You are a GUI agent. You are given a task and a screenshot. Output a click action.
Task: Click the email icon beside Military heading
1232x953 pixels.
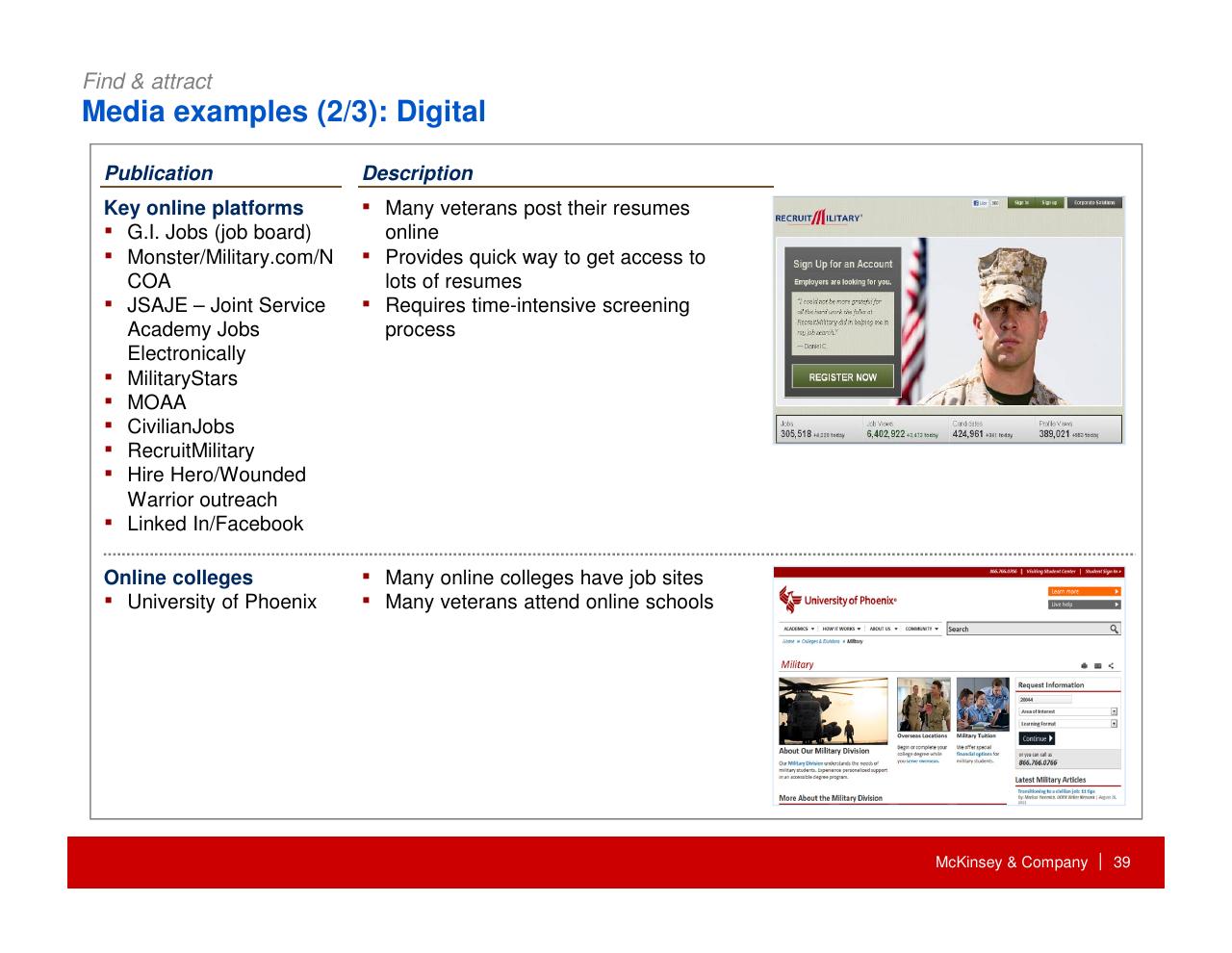(1098, 665)
